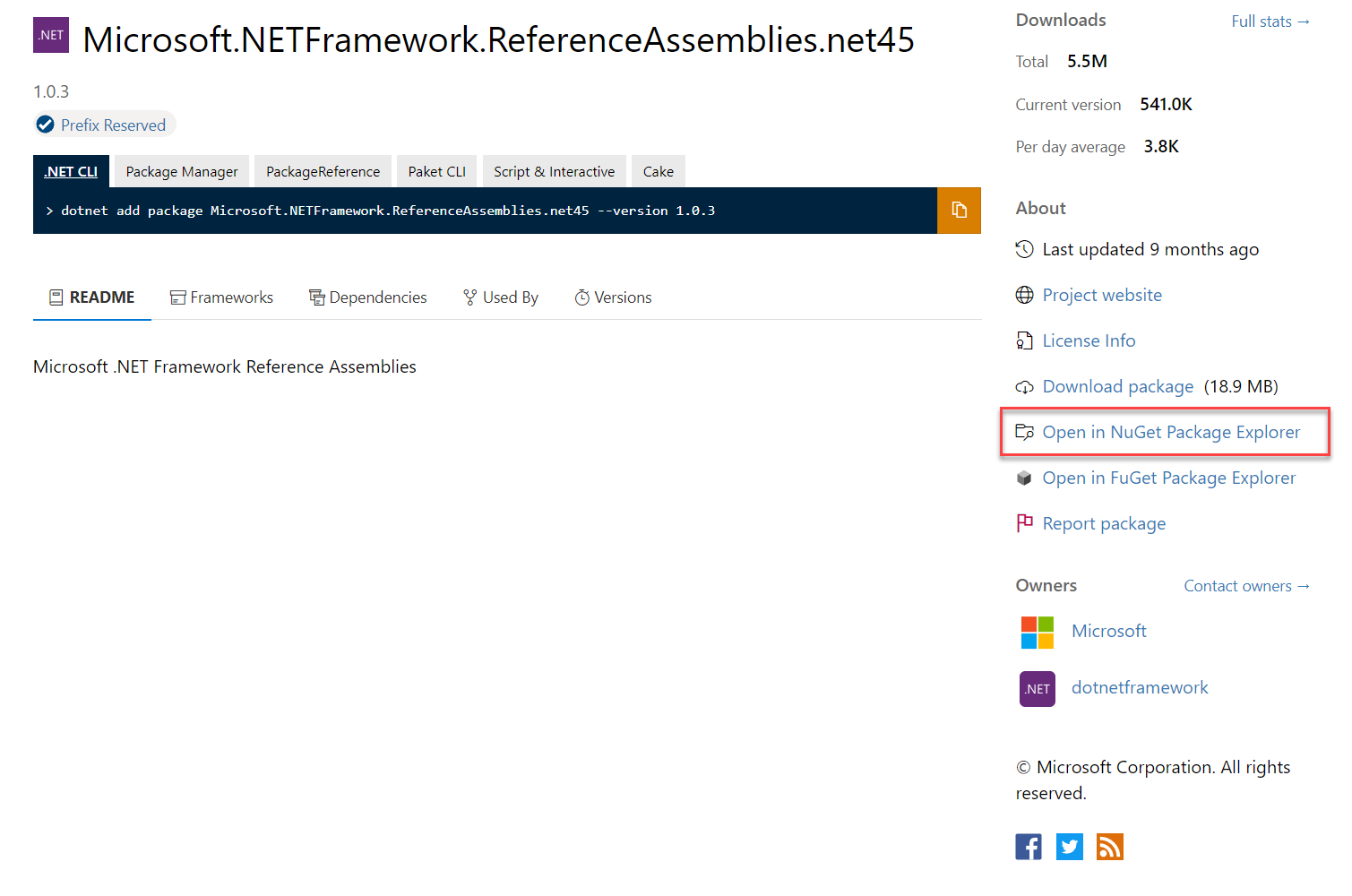Screen dimensions: 1352x896
Task: Click Report package link
Action: (x=1104, y=523)
